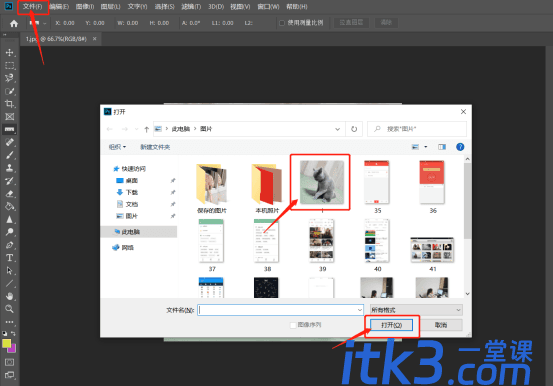The image size is (553, 386).
Task: Select the Frame tool
Action: [x=10, y=117]
